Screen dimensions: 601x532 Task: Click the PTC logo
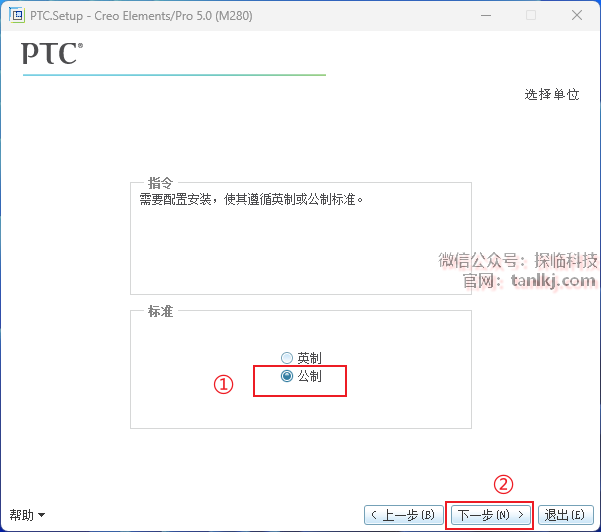52,53
